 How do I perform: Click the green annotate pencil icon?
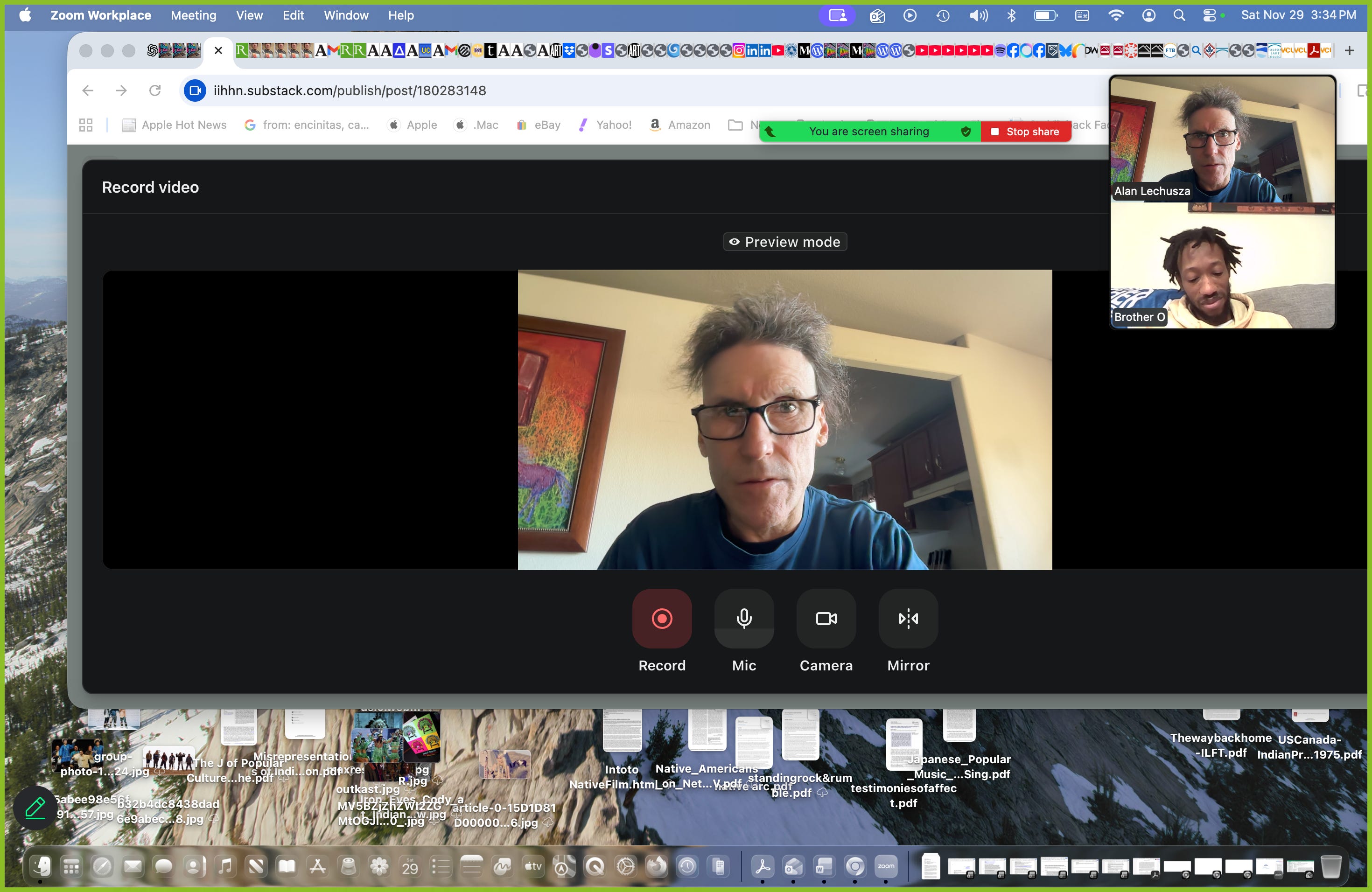coord(35,808)
